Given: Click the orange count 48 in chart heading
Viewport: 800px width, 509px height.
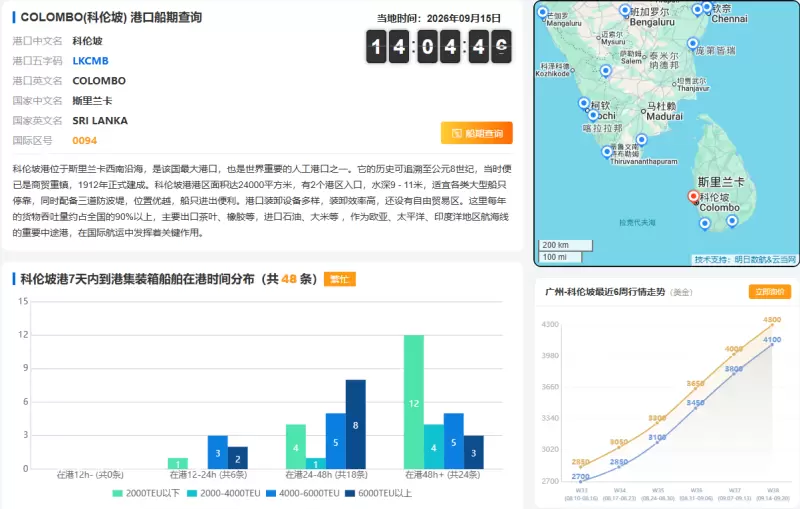Looking at the screenshot, I should pos(289,279).
